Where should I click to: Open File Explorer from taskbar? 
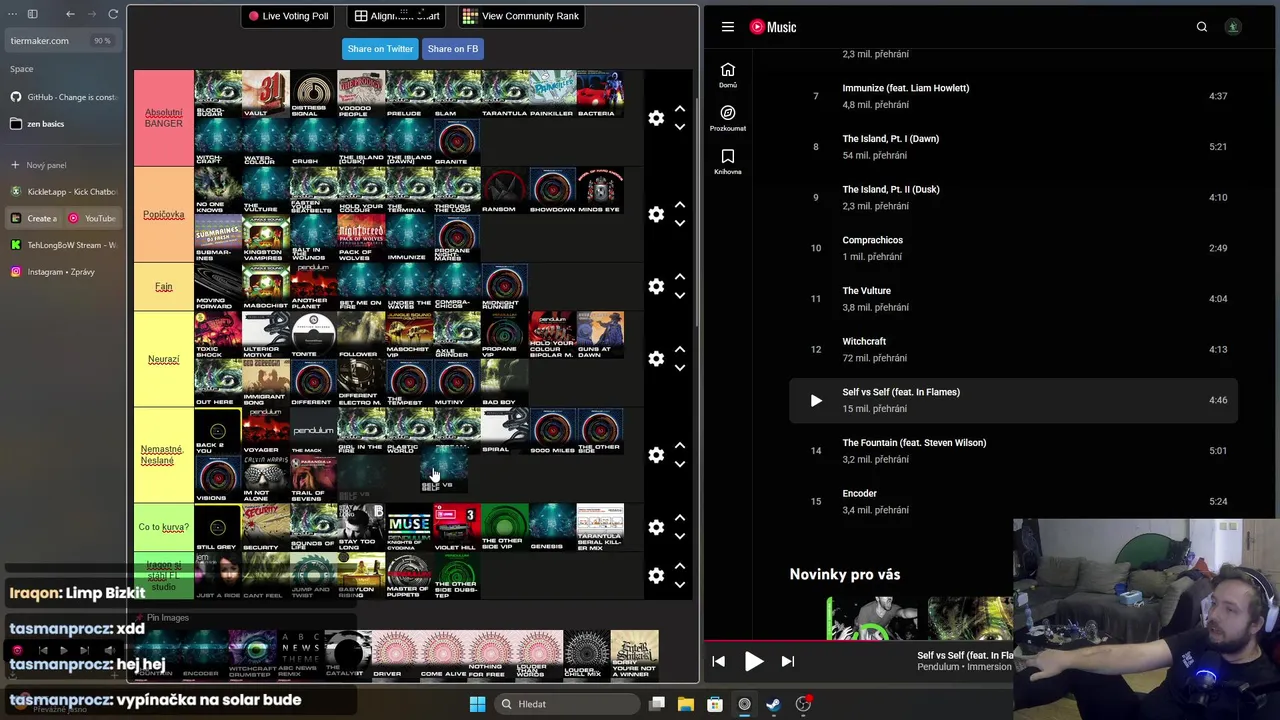tap(686, 704)
